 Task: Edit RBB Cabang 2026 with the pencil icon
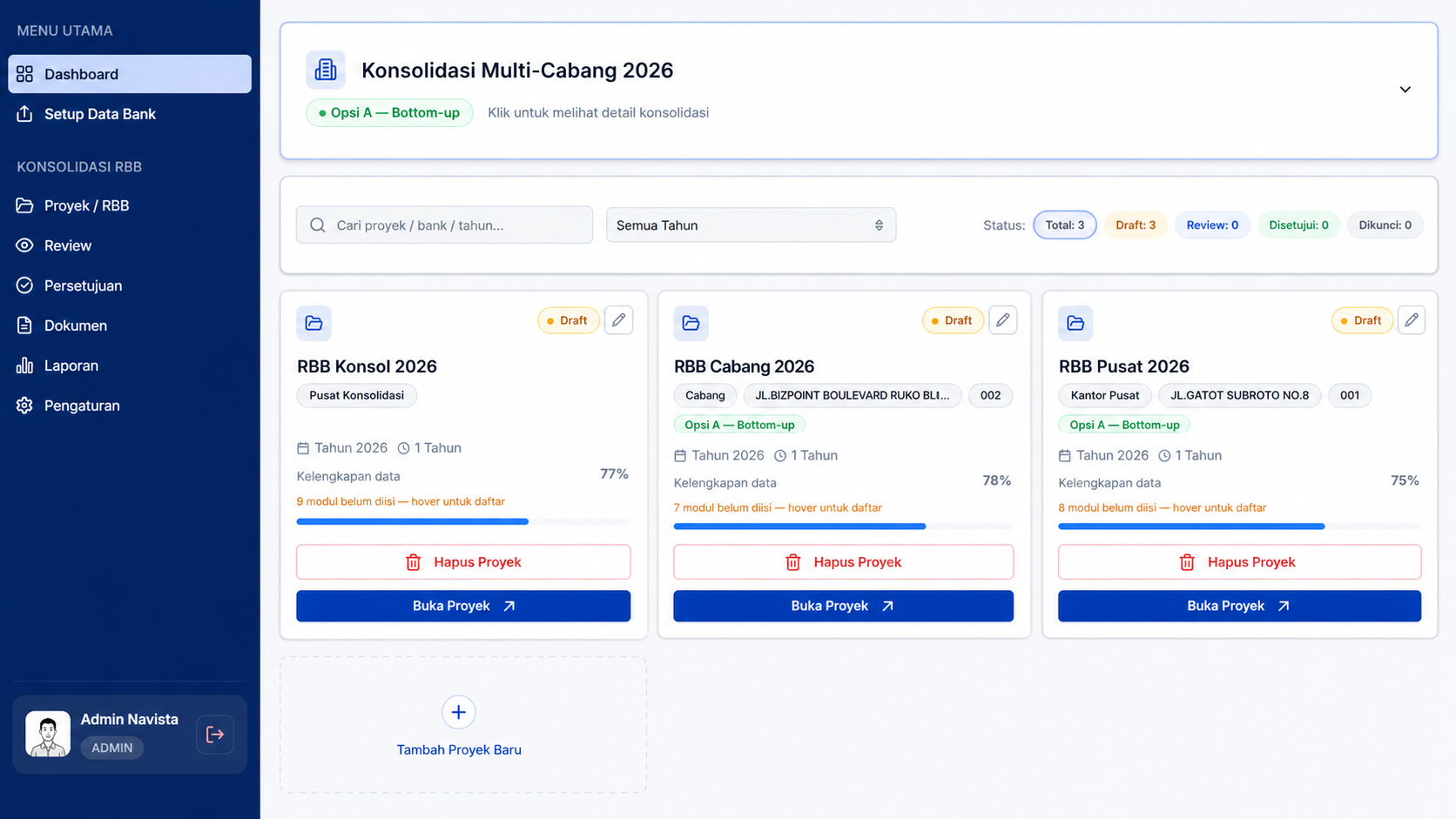click(1002, 320)
